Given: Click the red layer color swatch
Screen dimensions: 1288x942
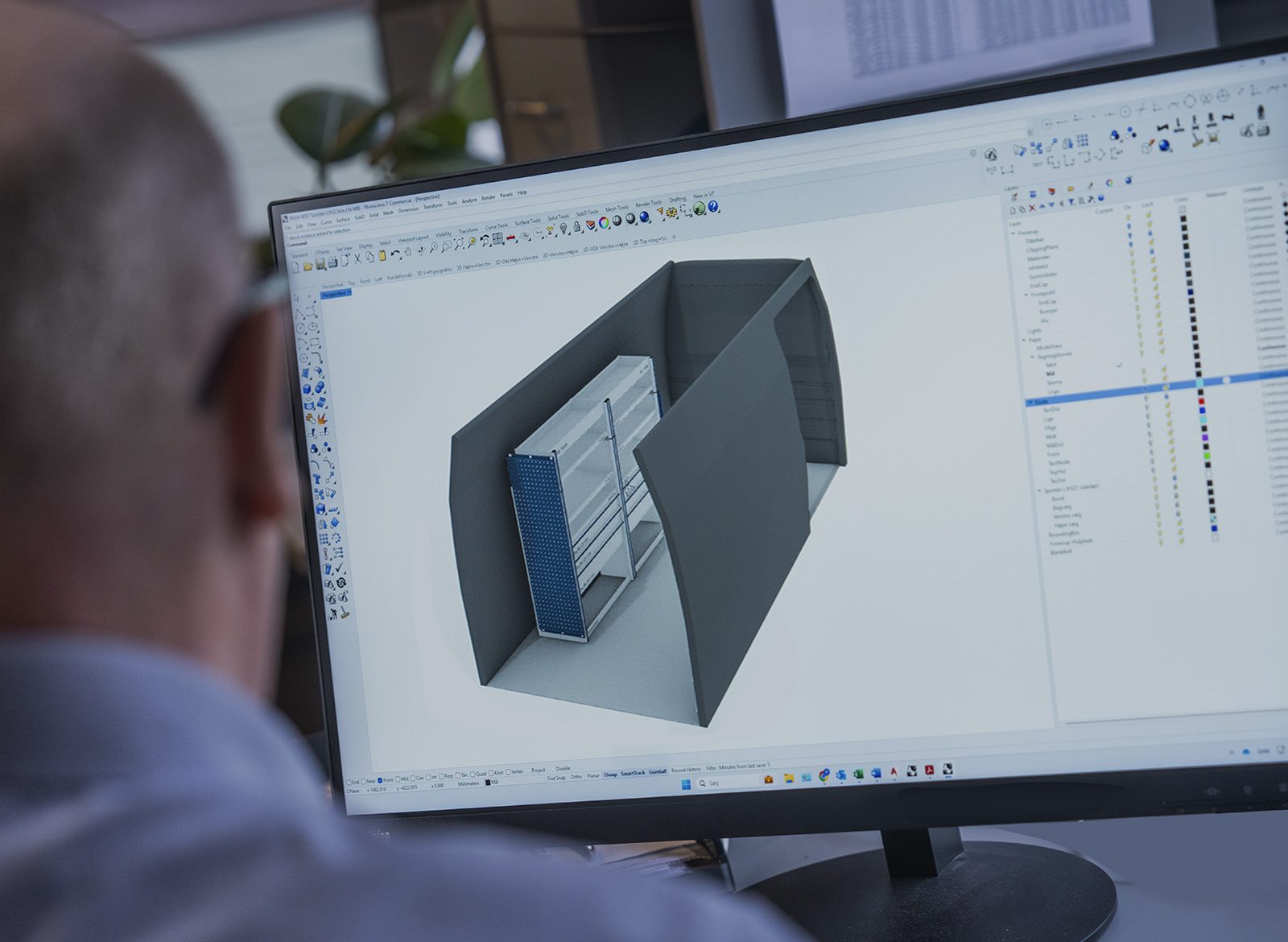Looking at the screenshot, I should coord(1201,400).
